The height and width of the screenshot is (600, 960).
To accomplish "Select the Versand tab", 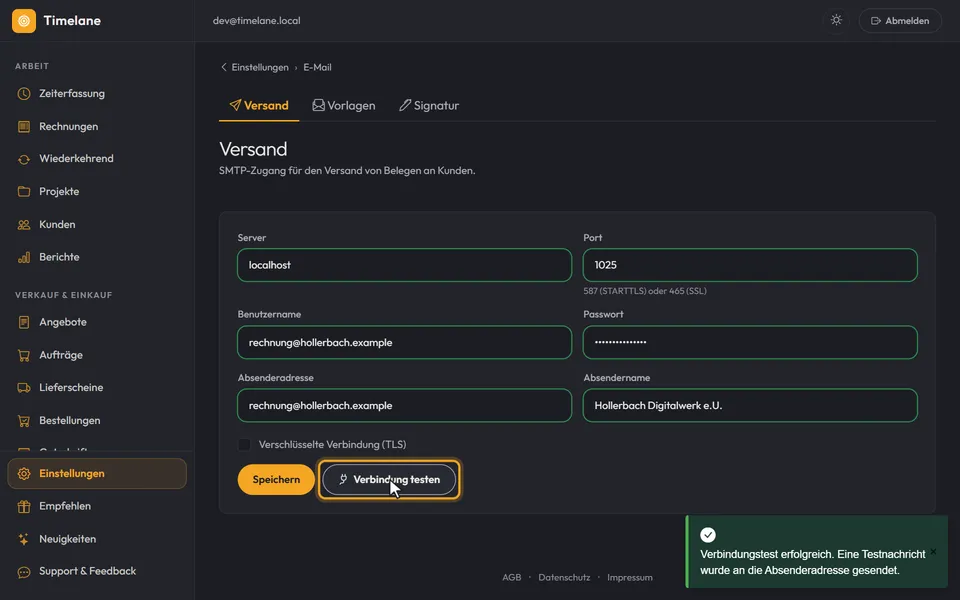I will (259, 105).
